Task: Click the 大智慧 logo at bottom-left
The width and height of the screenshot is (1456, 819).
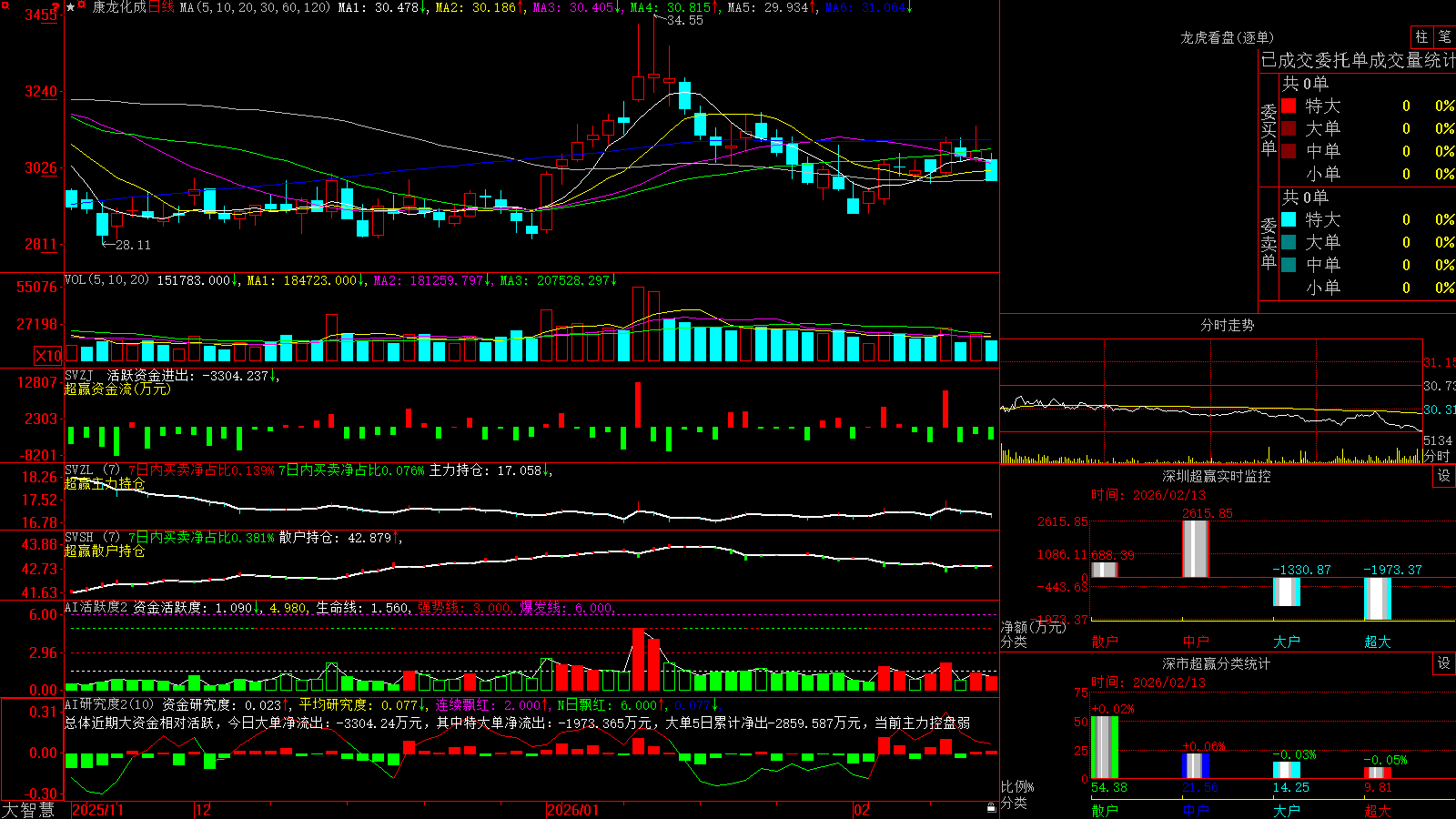Action: [28, 809]
